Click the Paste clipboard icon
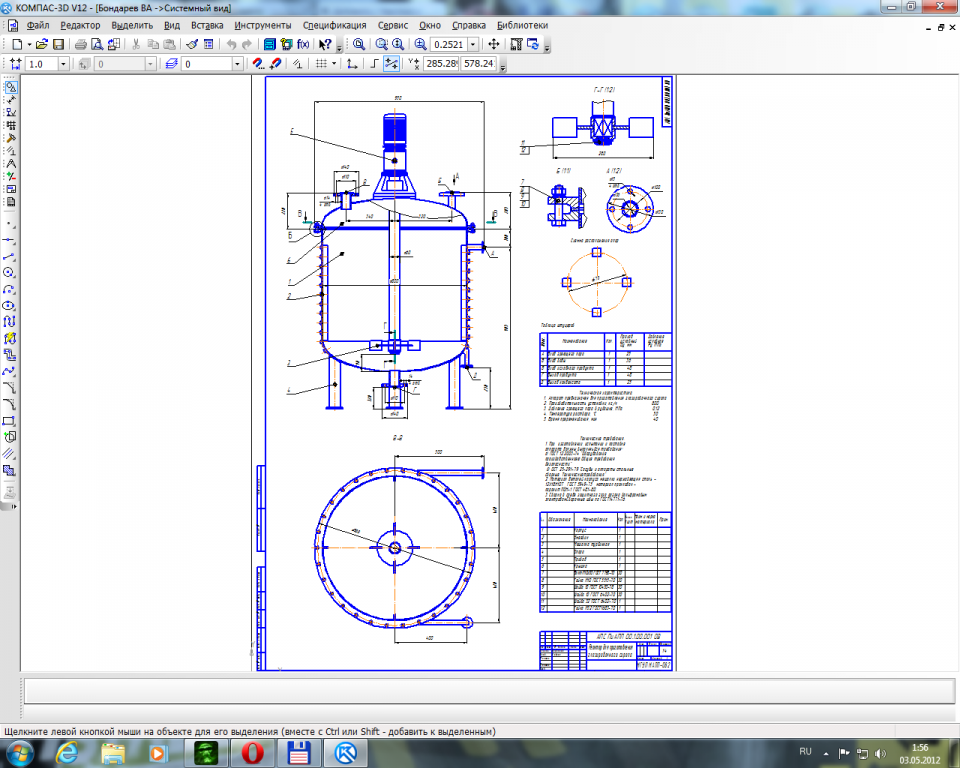The width and height of the screenshot is (960, 768). click(x=170, y=44)
